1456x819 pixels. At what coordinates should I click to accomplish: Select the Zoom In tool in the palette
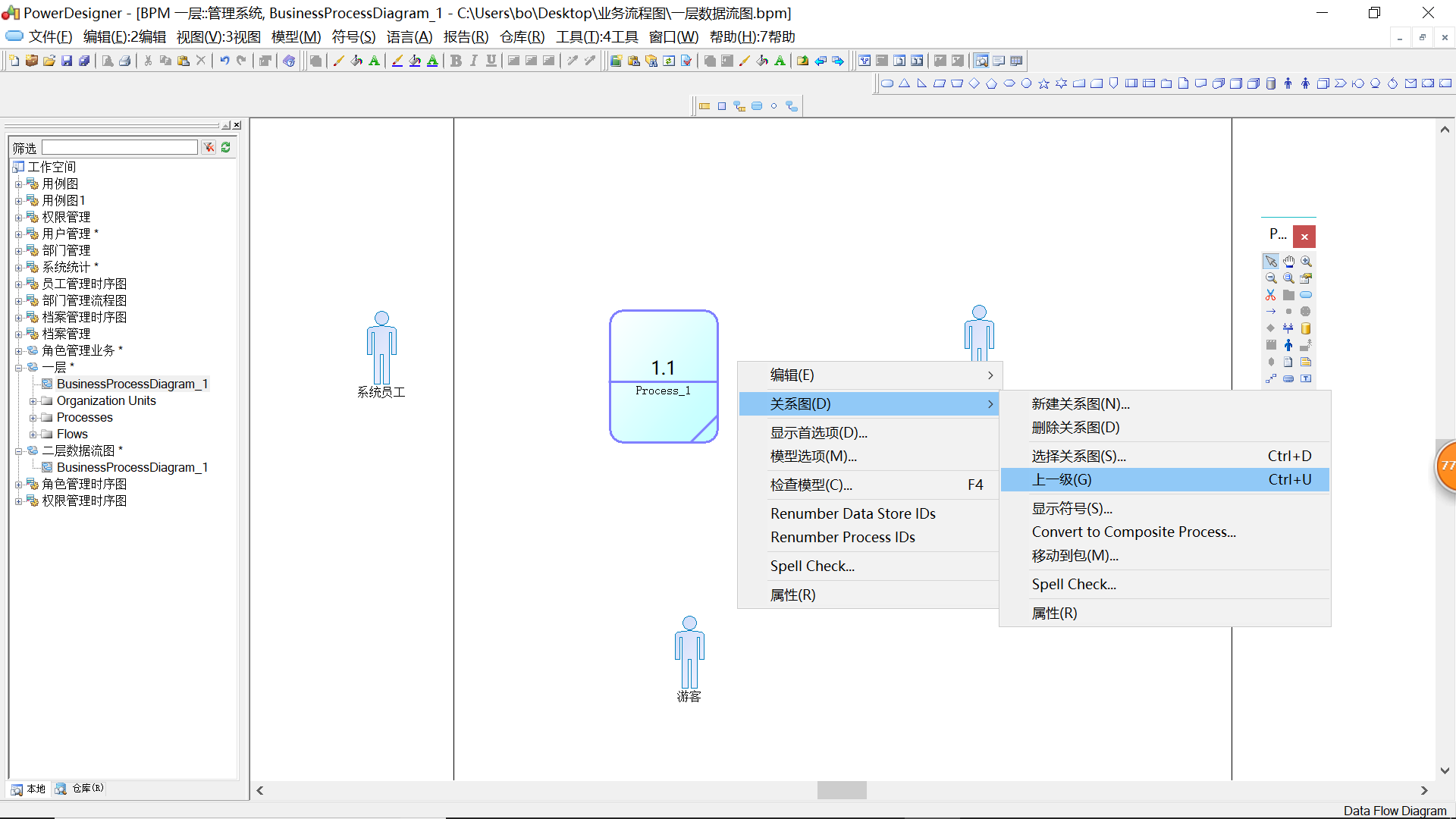1307,261
